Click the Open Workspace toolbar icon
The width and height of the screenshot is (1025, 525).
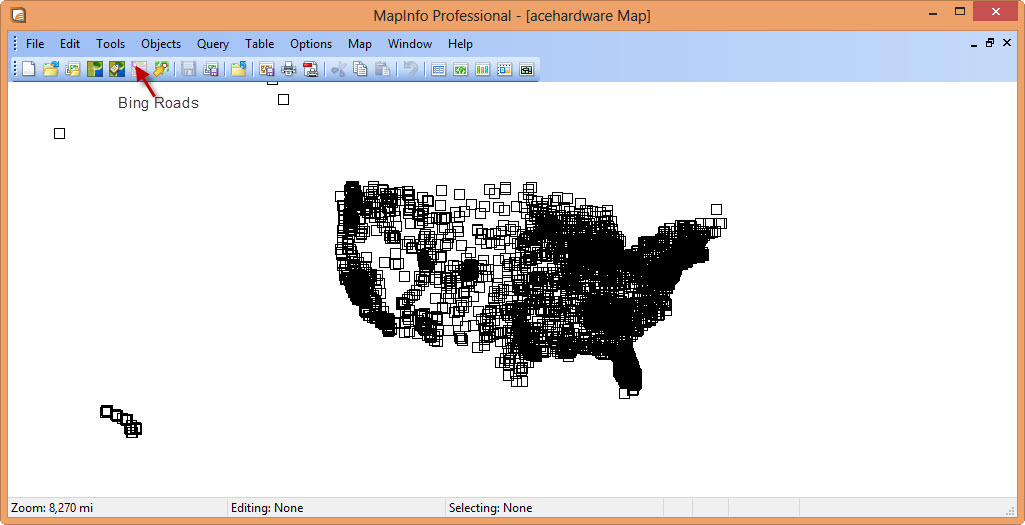pyautogui.click(x=73, y=69)
